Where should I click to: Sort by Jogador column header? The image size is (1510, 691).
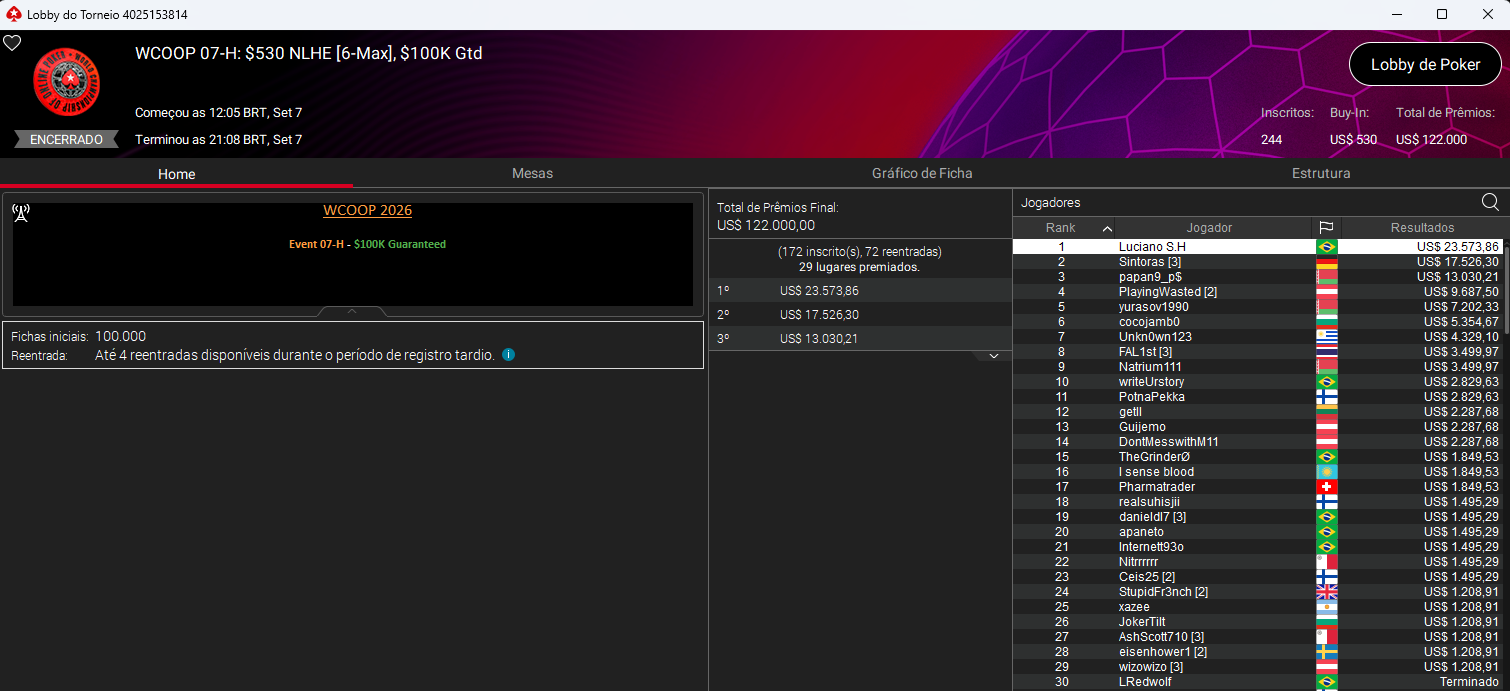(x=1209, y=228)
